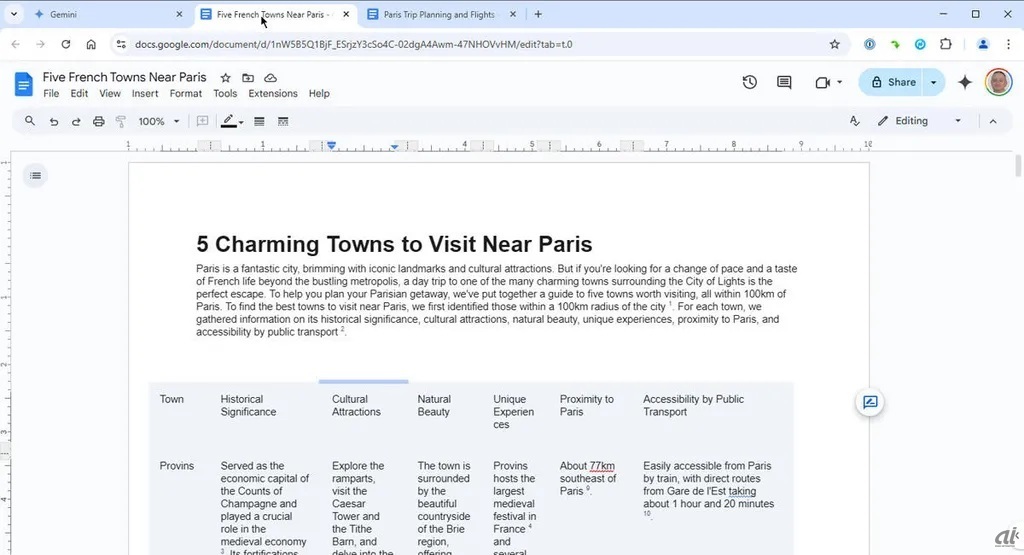Screen dimensions: 1024x555
Task: Search the menus with magnifier icon
Action: tap(30, 121)
